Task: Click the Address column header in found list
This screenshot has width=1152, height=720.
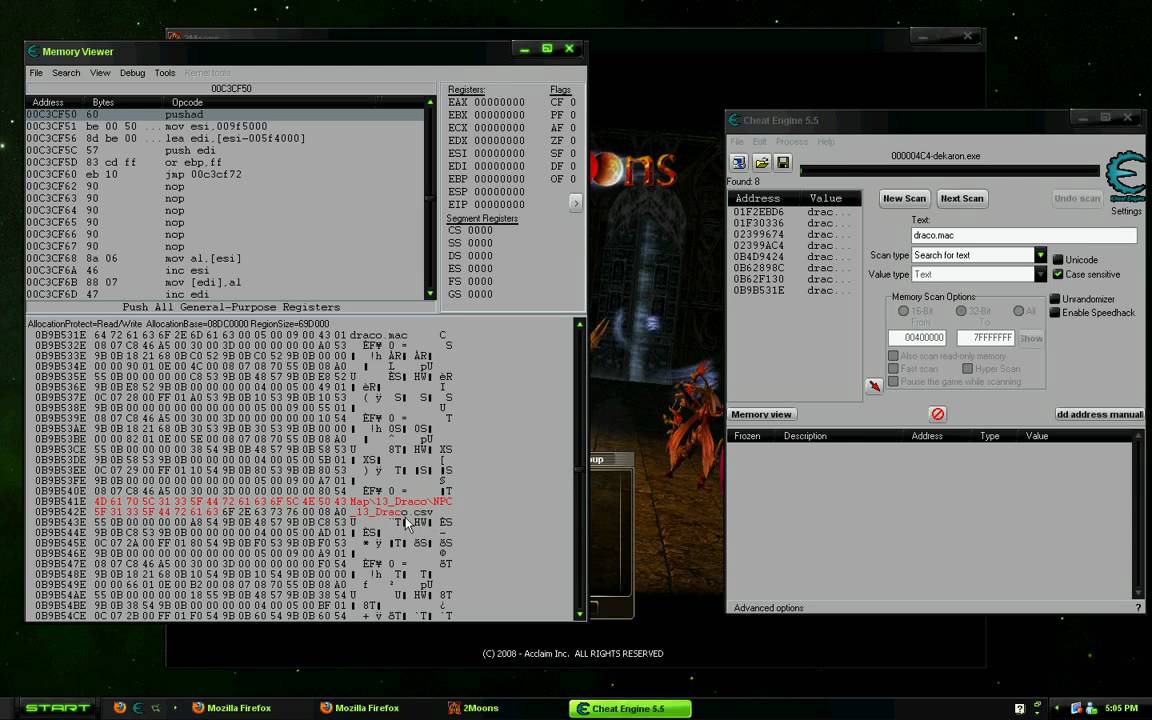Action: click(757, 198)
